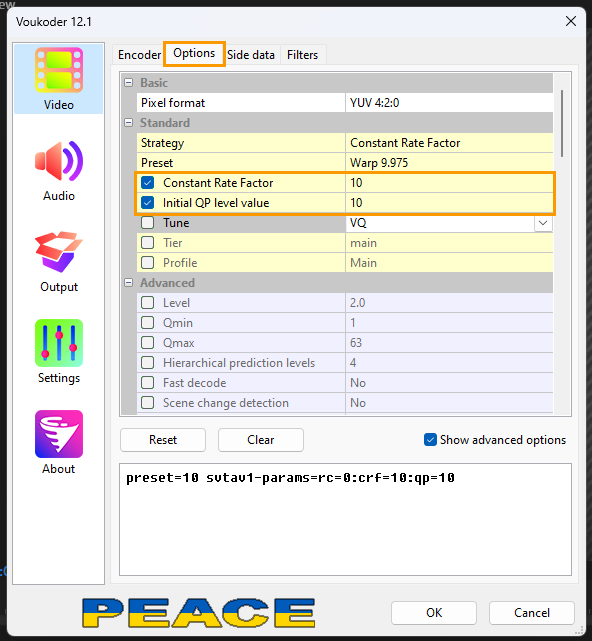The image size is (592, 641).
Task: Click the Reset button
Action: coord(163,440)
